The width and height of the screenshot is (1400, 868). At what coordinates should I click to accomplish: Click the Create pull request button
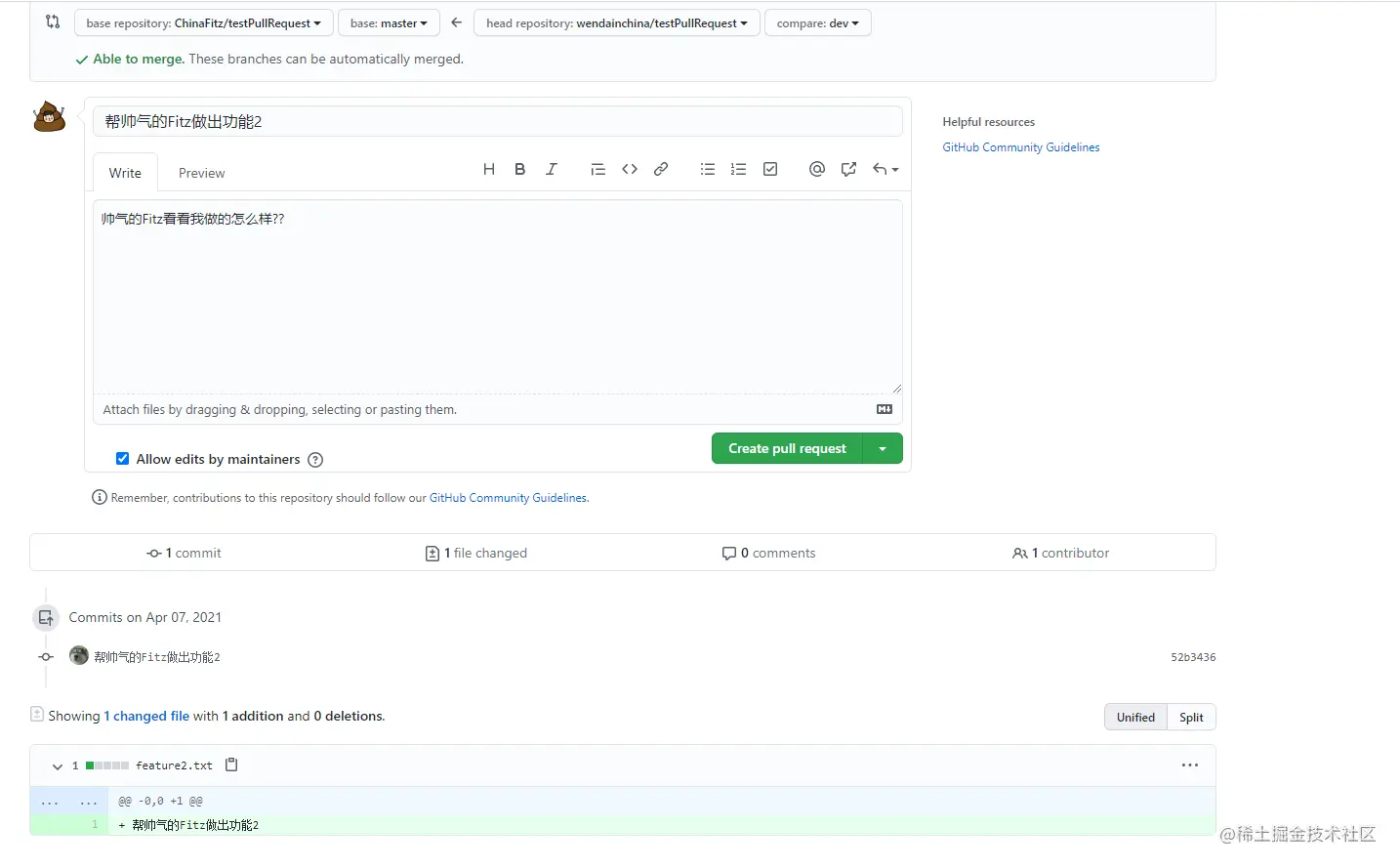[787, 448]
